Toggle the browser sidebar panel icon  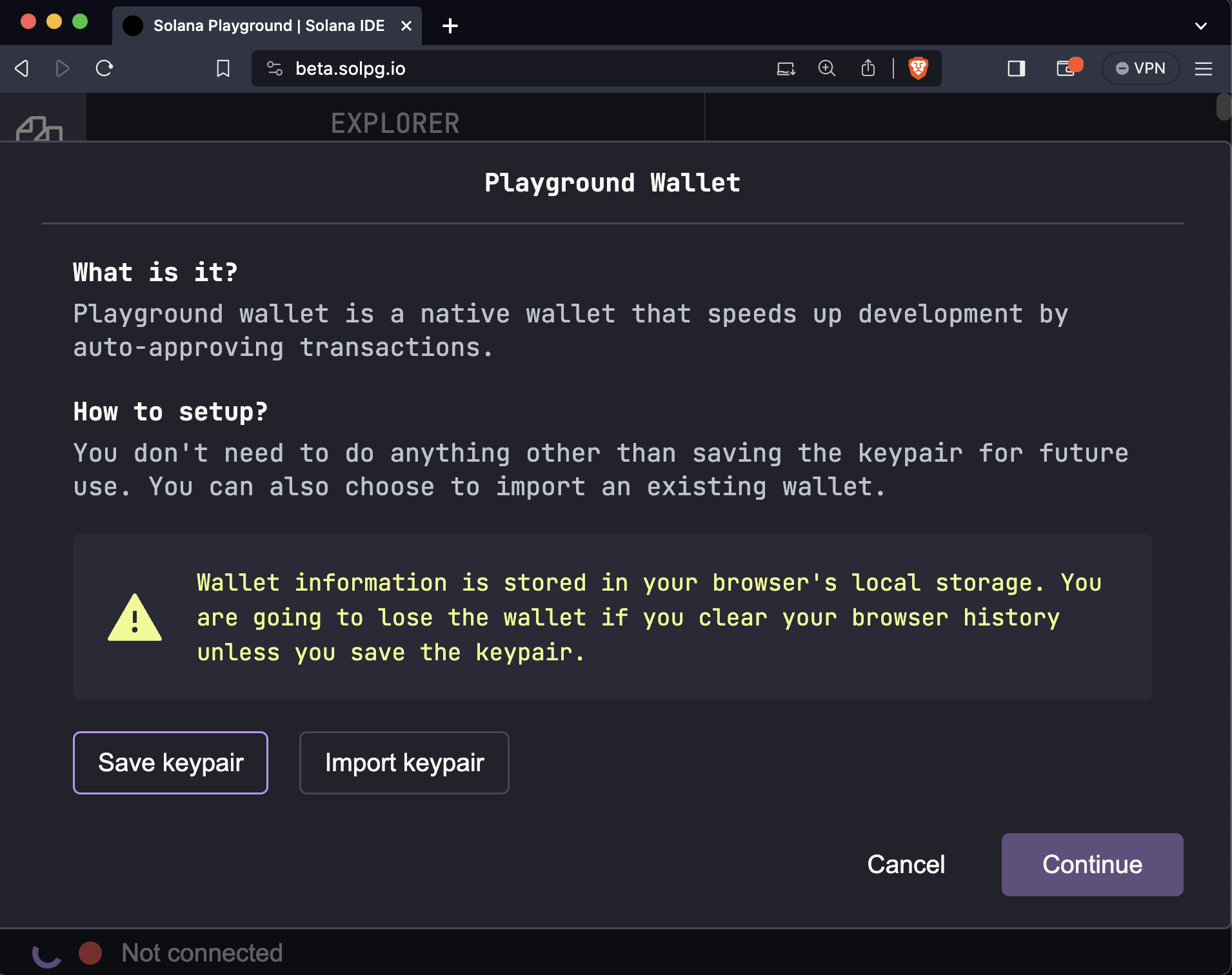[1016, 68]
